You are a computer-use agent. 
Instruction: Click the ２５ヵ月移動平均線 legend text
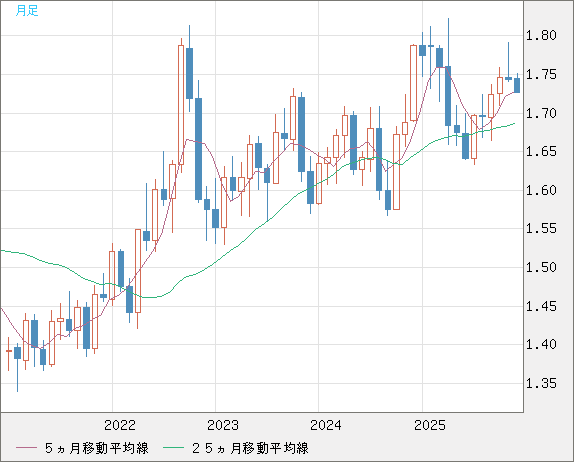pyautogui.click(x=250, y=448)
